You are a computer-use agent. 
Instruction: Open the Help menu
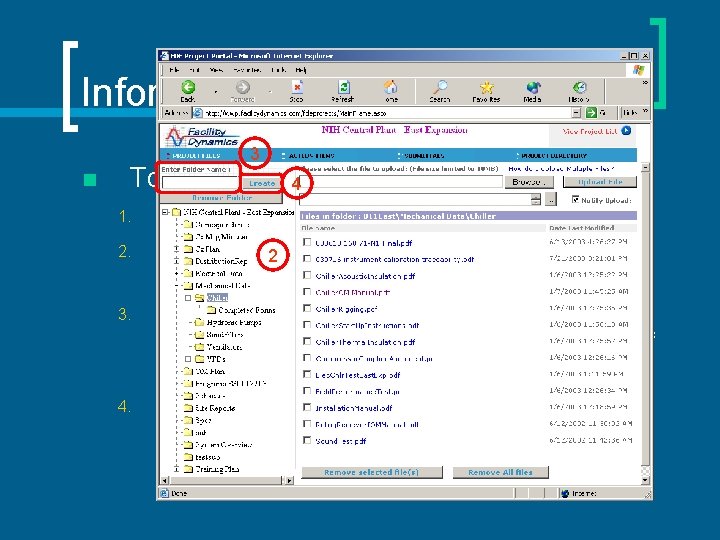click(301, 70)
